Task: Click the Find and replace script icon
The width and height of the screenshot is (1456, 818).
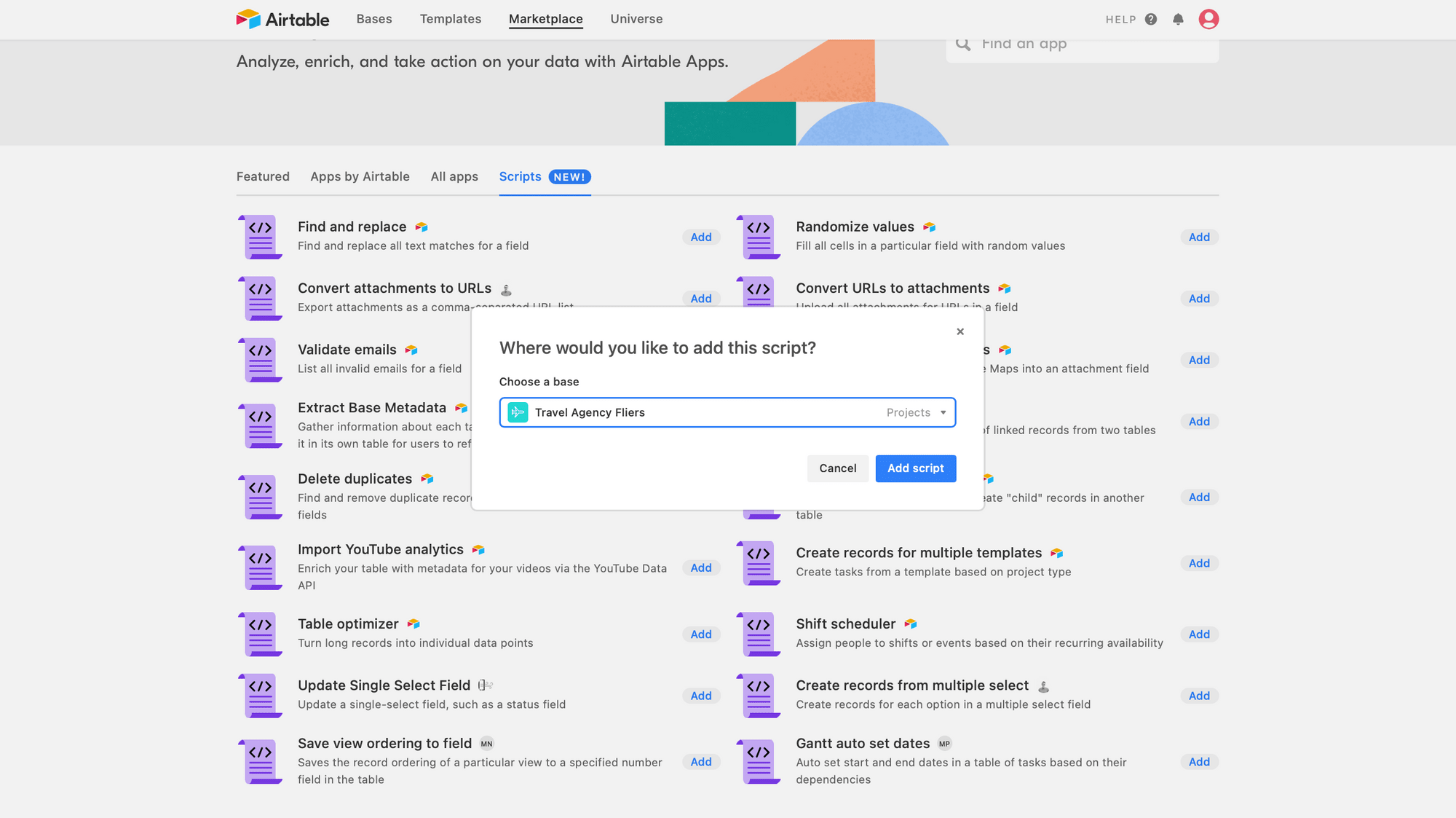Action: (260, 237)
